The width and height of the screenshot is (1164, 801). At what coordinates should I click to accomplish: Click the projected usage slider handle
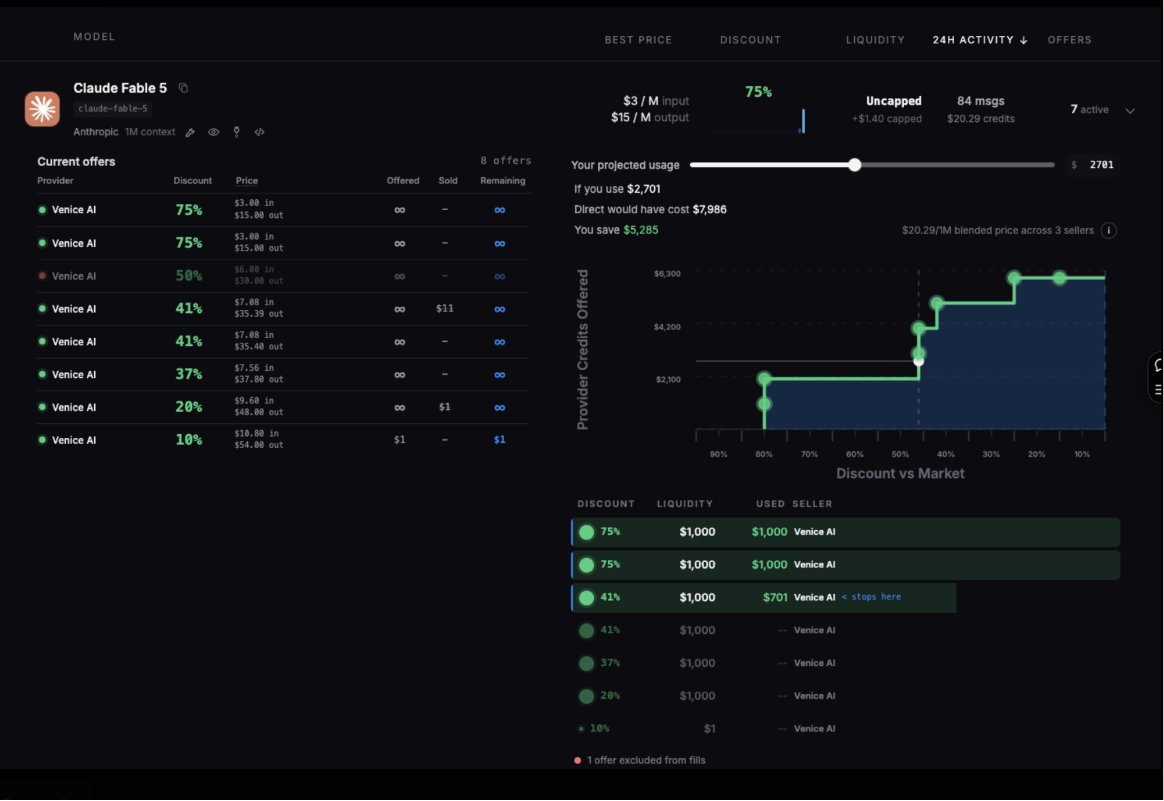pos(854,165)
